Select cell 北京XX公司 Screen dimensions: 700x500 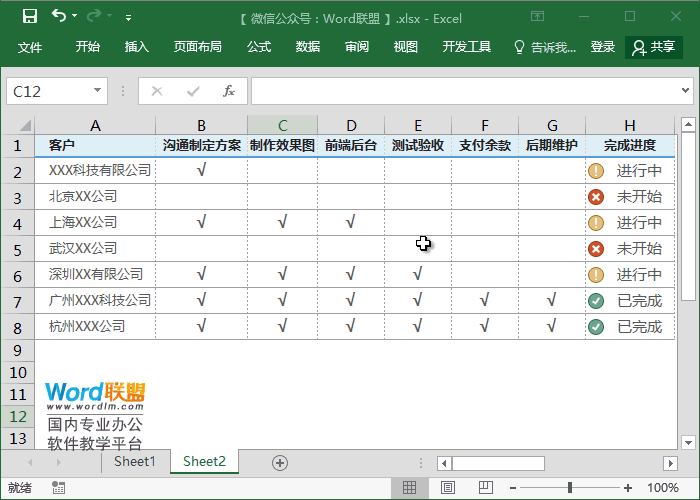tap(95, 196)
